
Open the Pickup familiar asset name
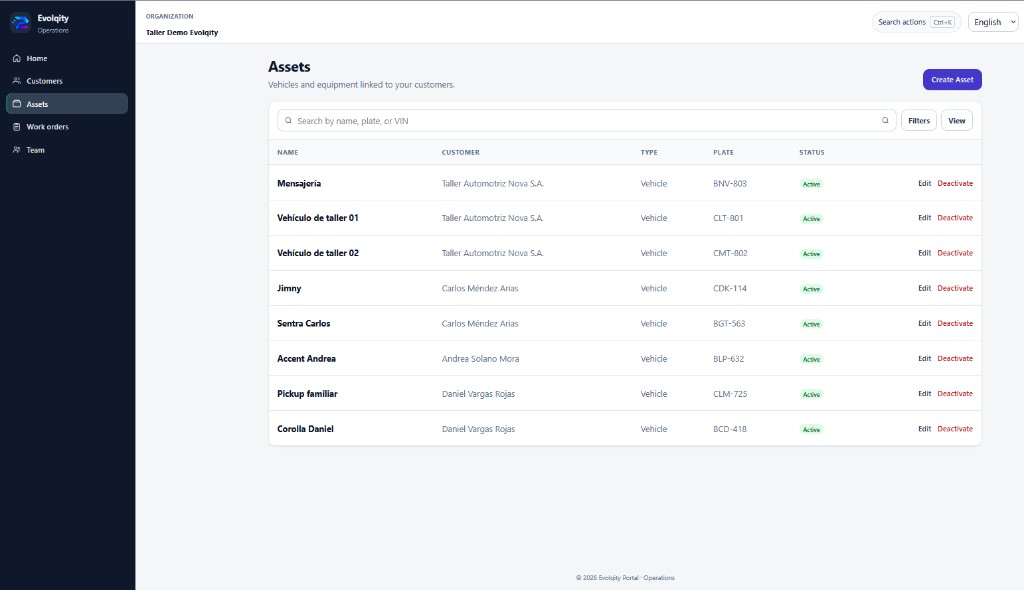pyautogui.click(x=307, y=393)
